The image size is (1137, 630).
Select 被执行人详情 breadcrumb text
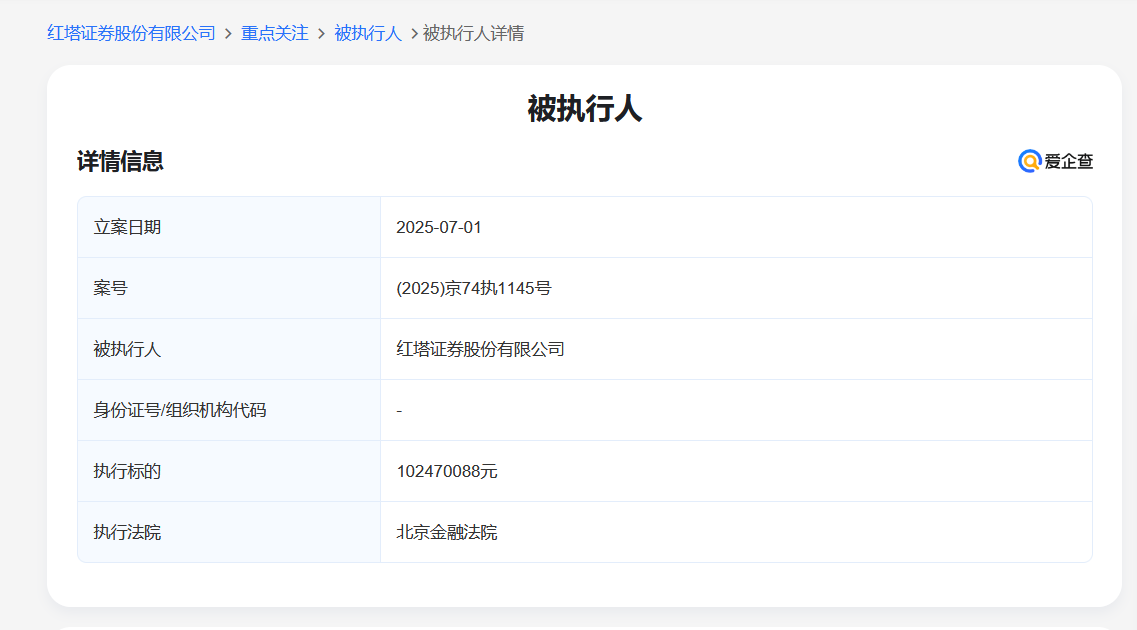coord(474,33)
